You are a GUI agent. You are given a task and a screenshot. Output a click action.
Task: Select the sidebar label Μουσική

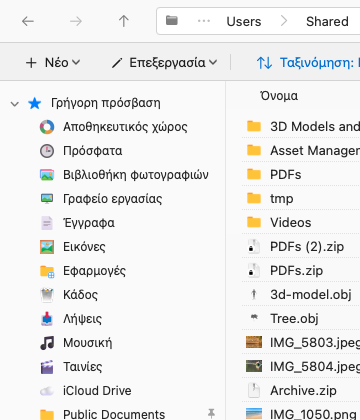[88, 343]
